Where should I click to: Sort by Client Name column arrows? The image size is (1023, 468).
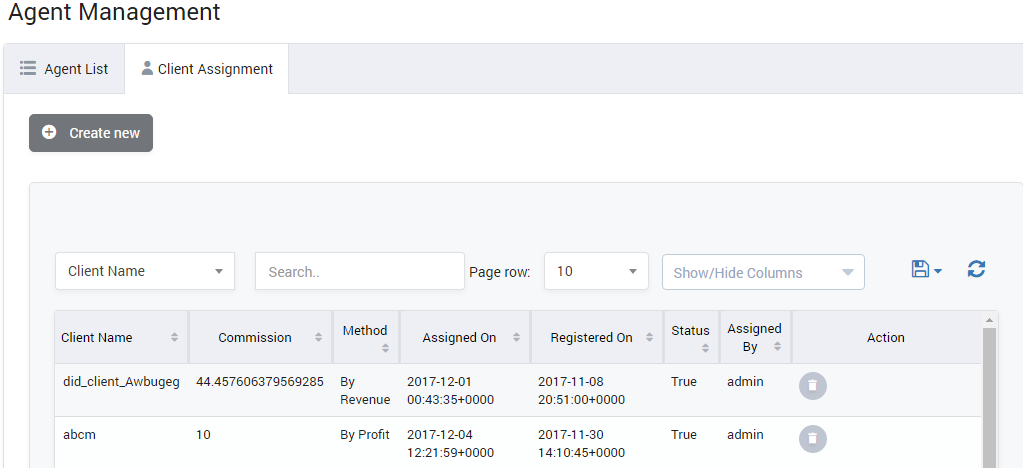174,338
